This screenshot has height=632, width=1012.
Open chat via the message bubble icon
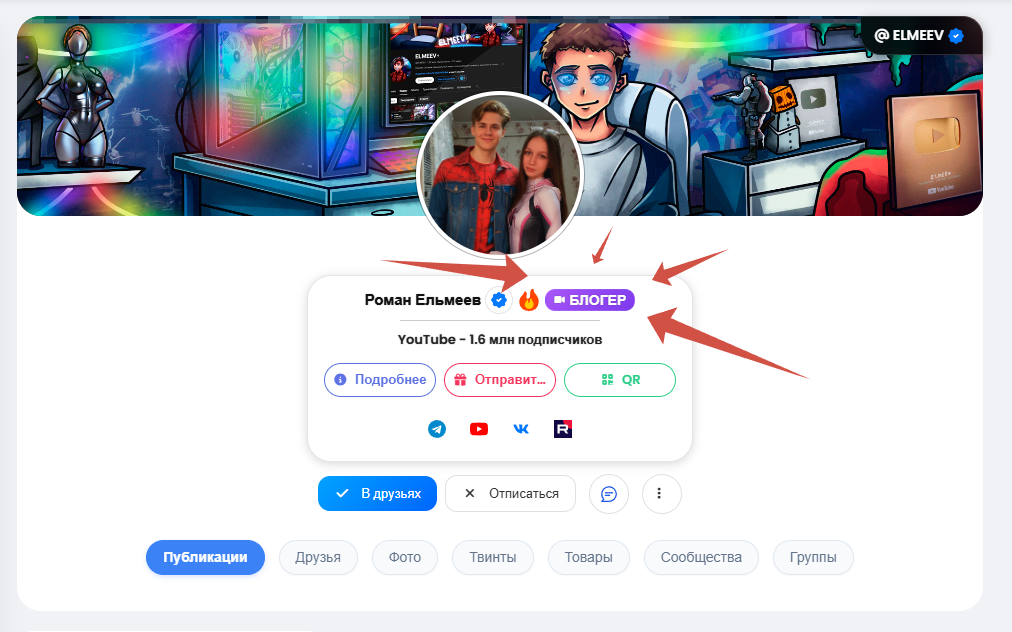click(608, 493)
